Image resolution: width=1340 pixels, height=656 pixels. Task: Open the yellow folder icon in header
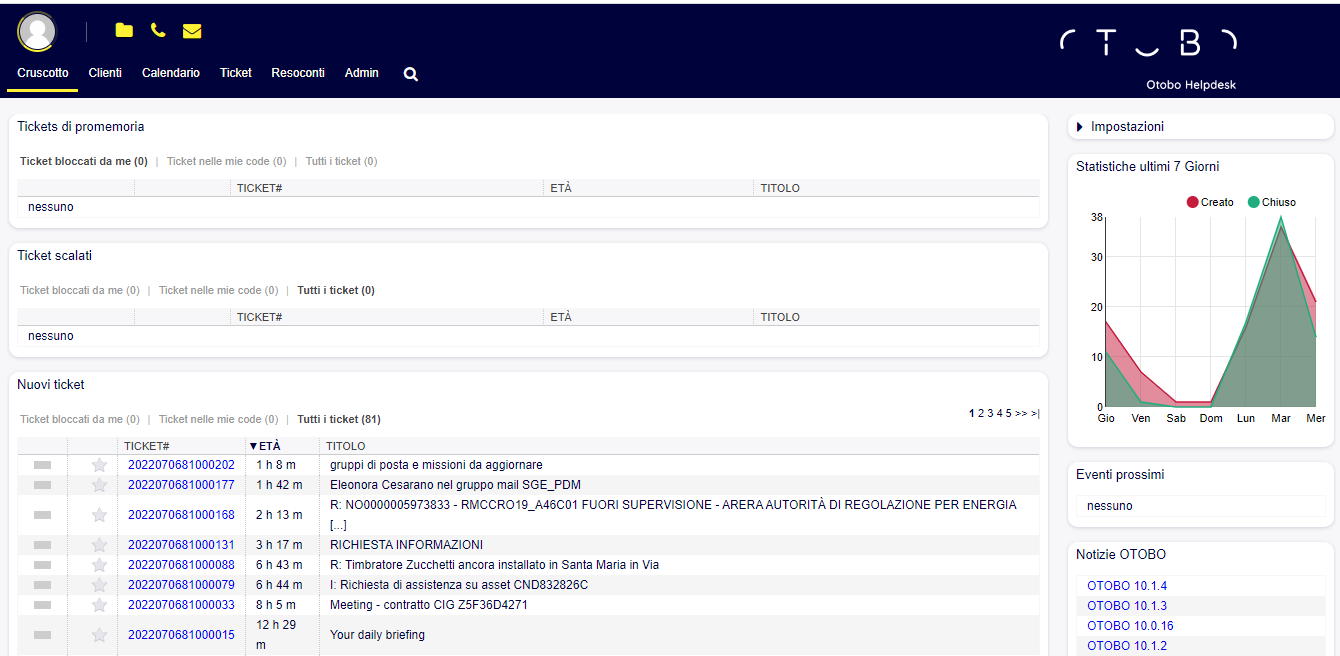[x=124, y=31]
